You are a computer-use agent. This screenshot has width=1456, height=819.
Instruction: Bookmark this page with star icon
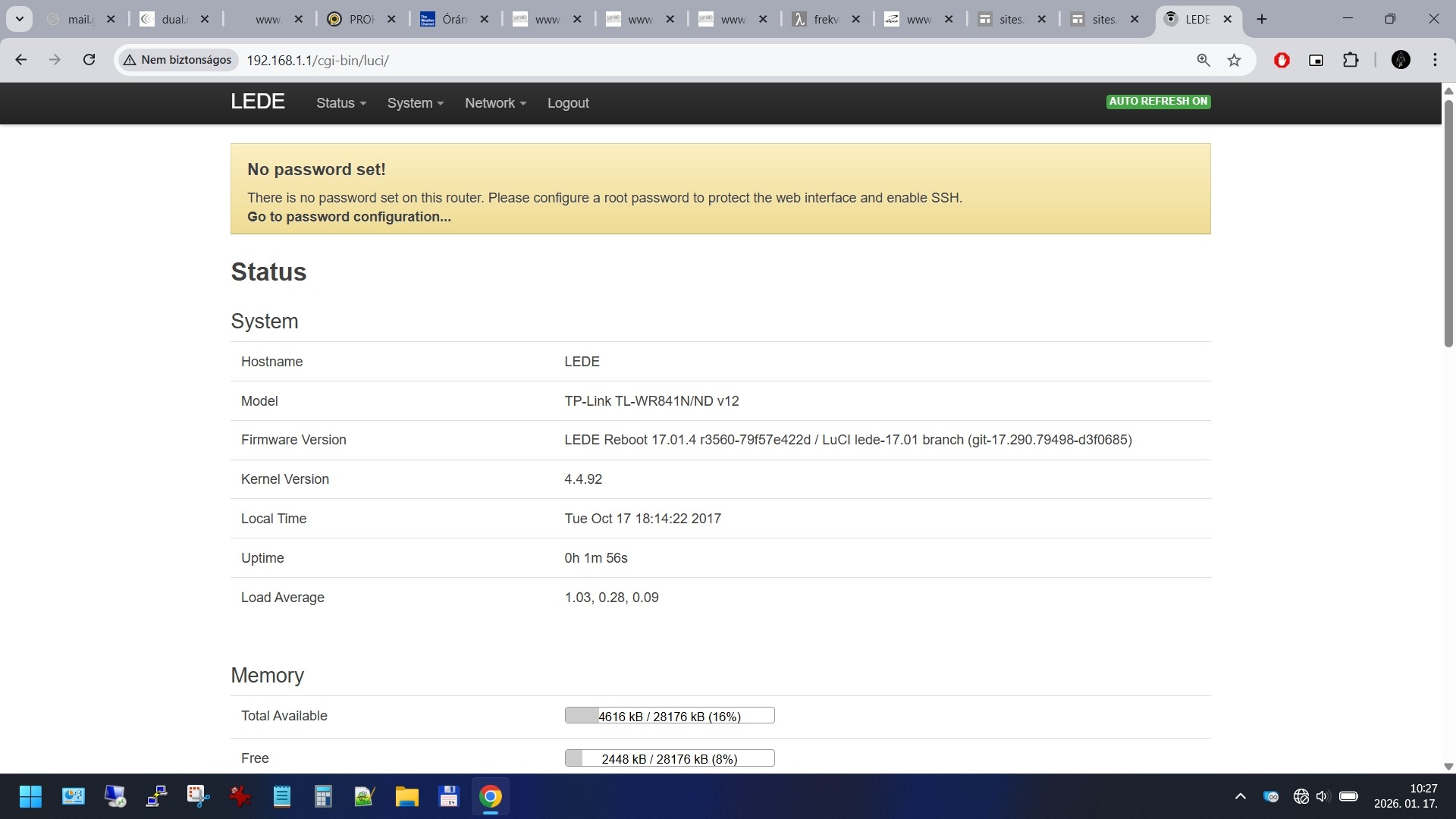tap(1234, 60)
